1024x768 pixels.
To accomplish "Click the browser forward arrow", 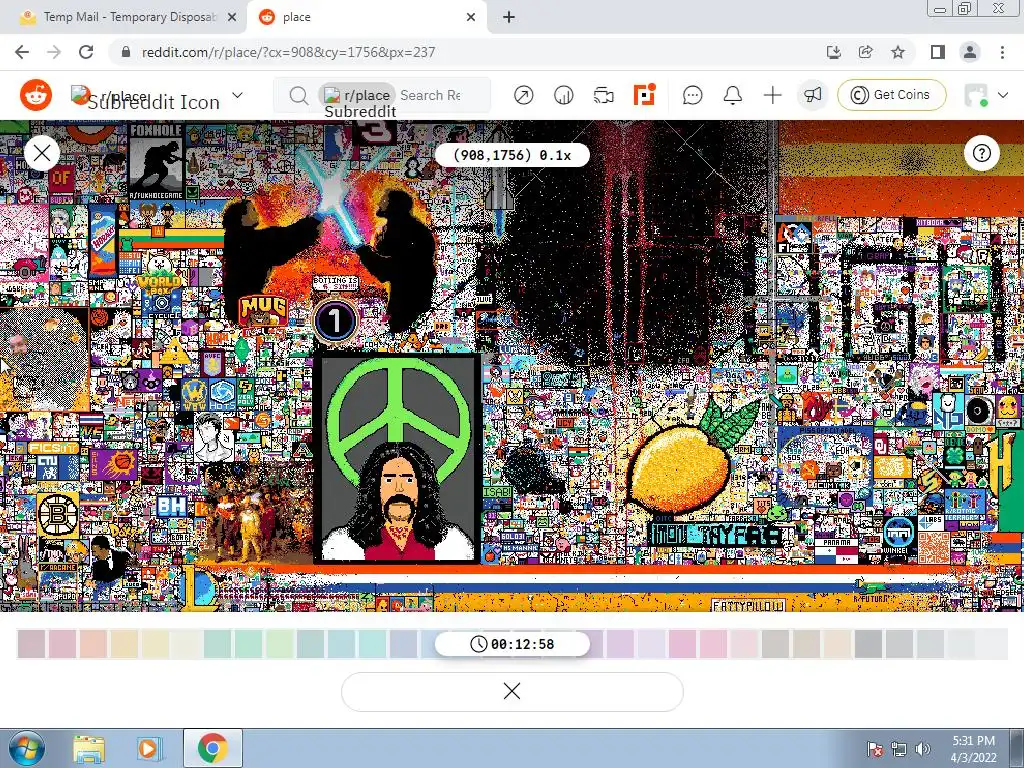I will (x=54, y=52).
